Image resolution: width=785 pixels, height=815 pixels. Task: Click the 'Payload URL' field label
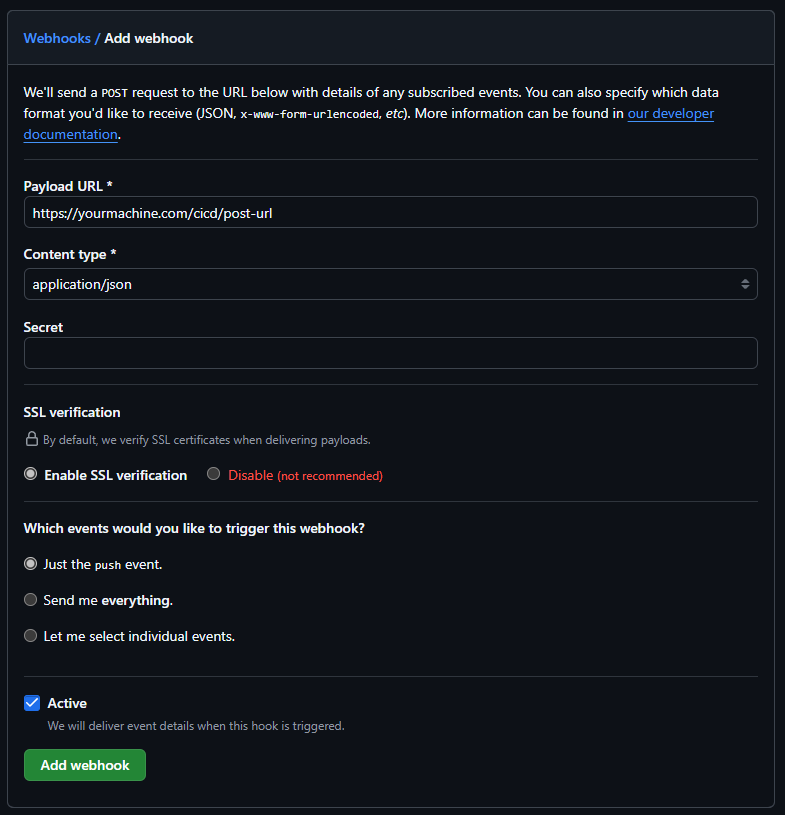click(68, 185)
